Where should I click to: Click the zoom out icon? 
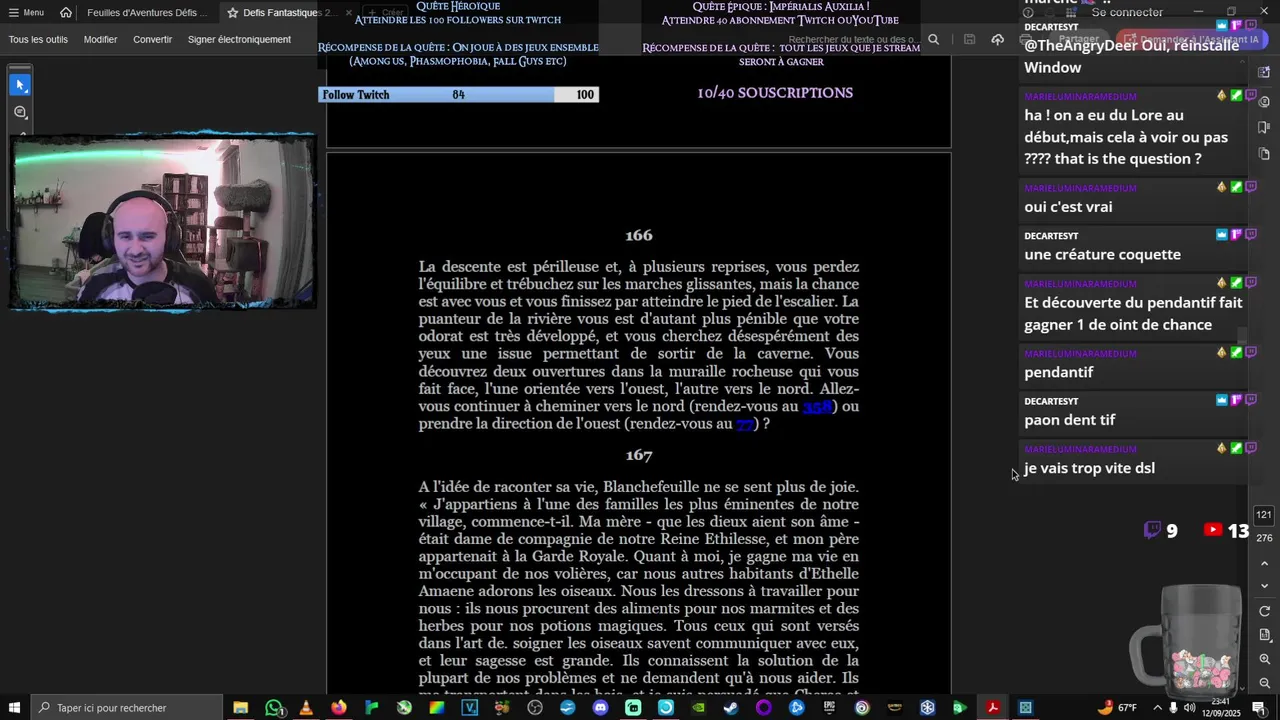click(1264, 683)
